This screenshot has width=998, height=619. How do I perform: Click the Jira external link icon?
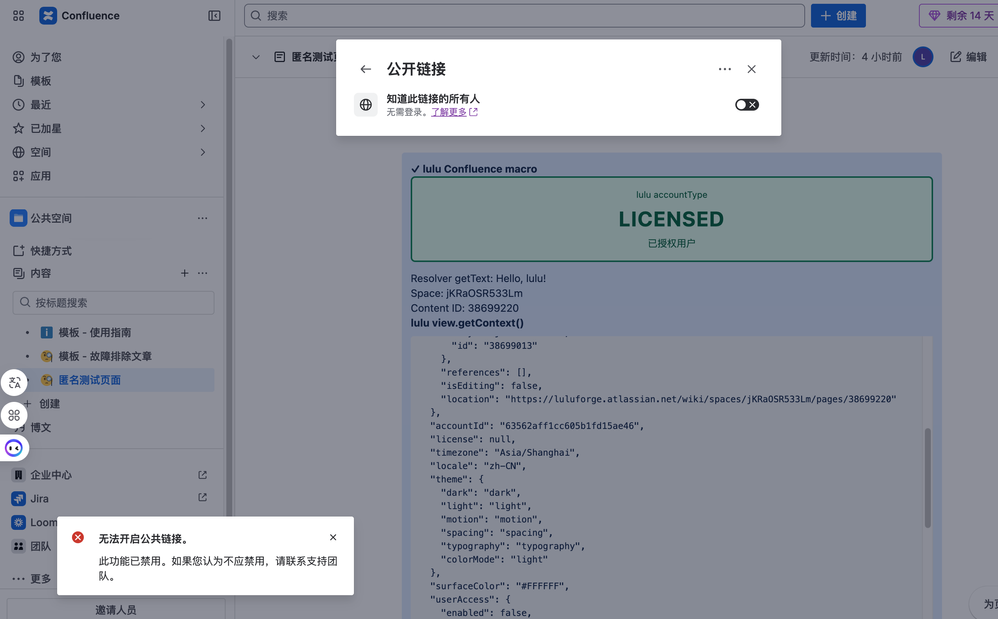click(202, 497)
